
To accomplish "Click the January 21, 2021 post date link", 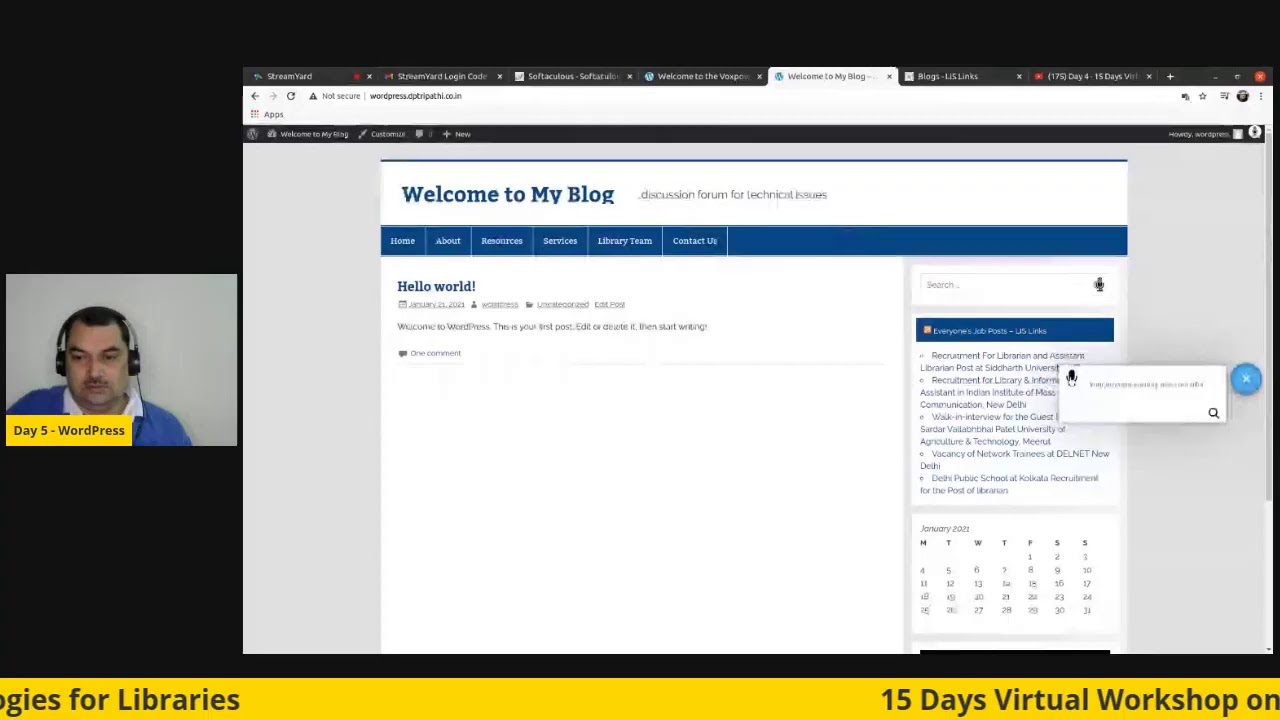I will [437, 305].
